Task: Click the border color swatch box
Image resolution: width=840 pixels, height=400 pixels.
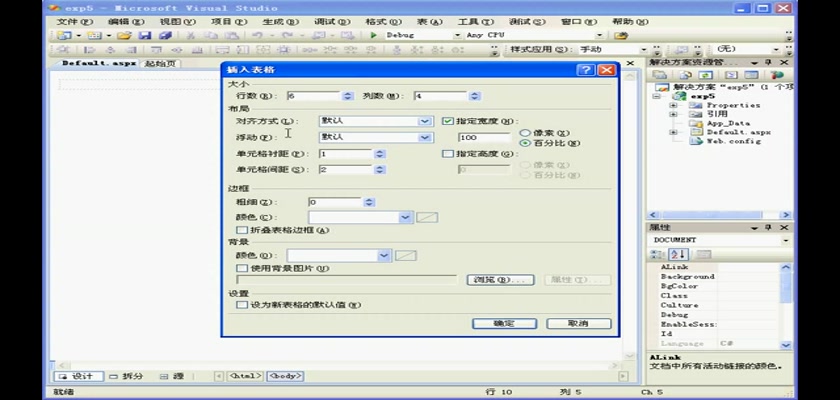Action: (427, 217)
